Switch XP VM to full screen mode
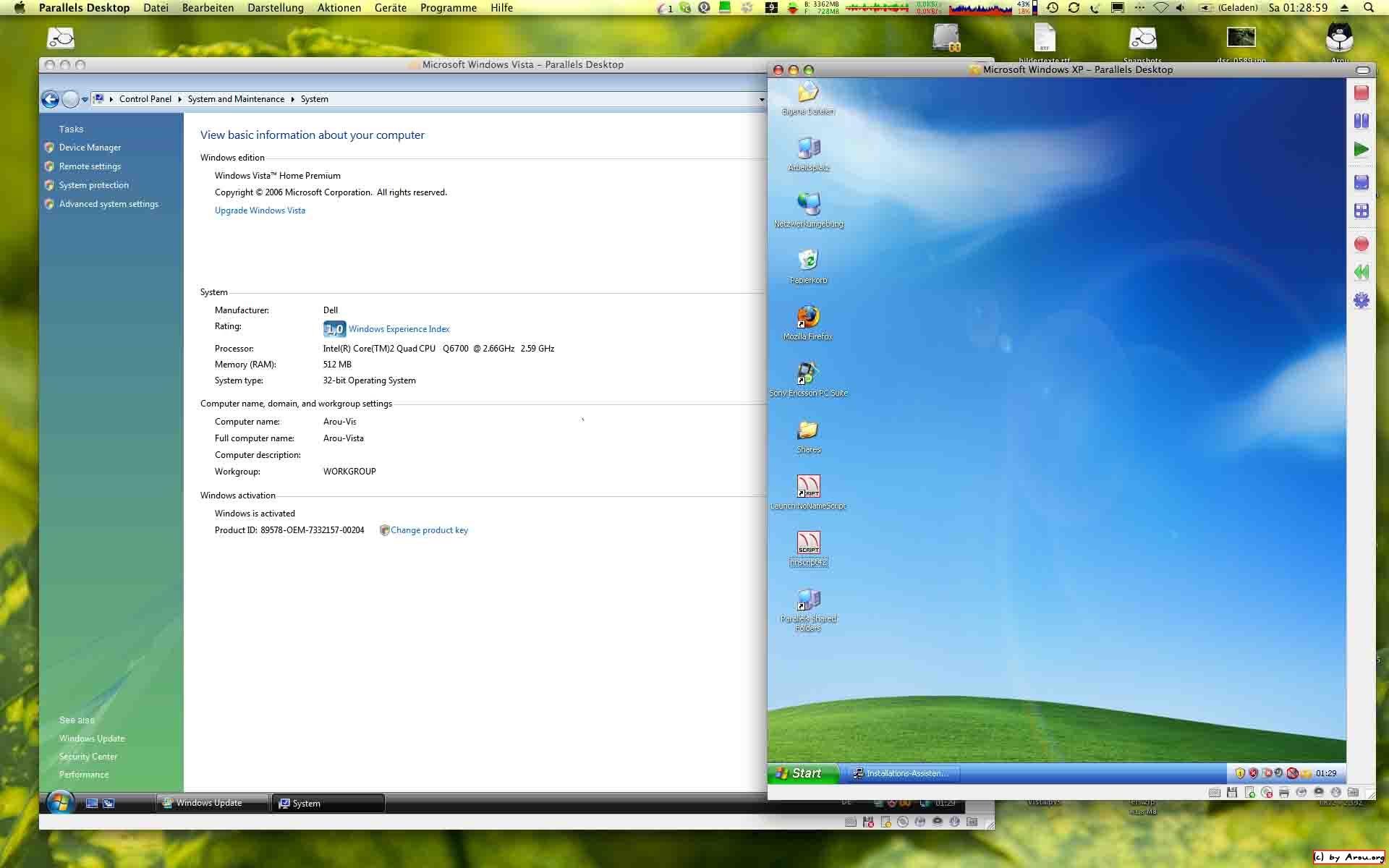 pyautogui.click(x=1361, y=182)
